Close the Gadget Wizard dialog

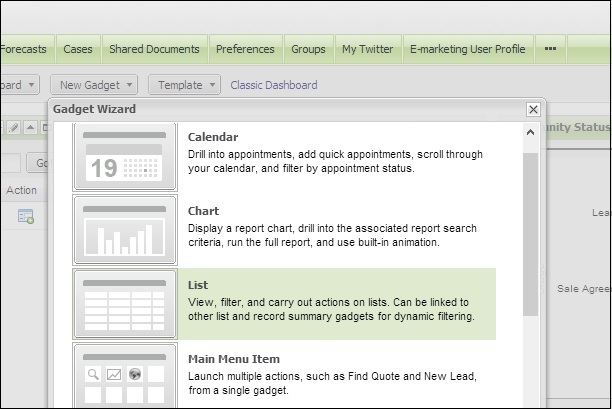point(533,110)
